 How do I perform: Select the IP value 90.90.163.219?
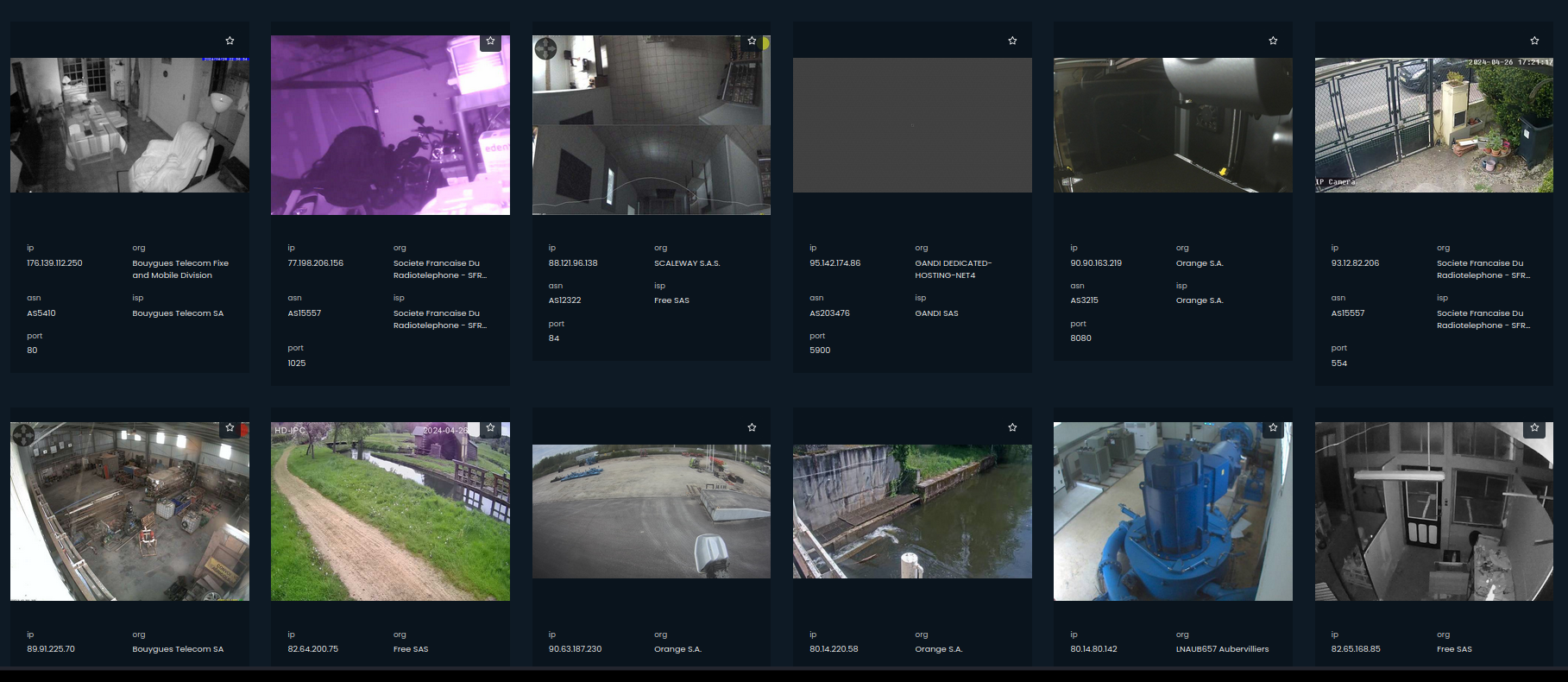coord(1096,263)
